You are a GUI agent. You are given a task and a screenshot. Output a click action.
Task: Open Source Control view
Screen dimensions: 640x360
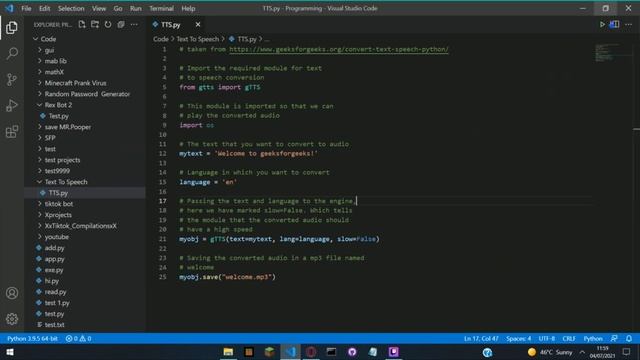pyautogui.click(x=12, y=79)
